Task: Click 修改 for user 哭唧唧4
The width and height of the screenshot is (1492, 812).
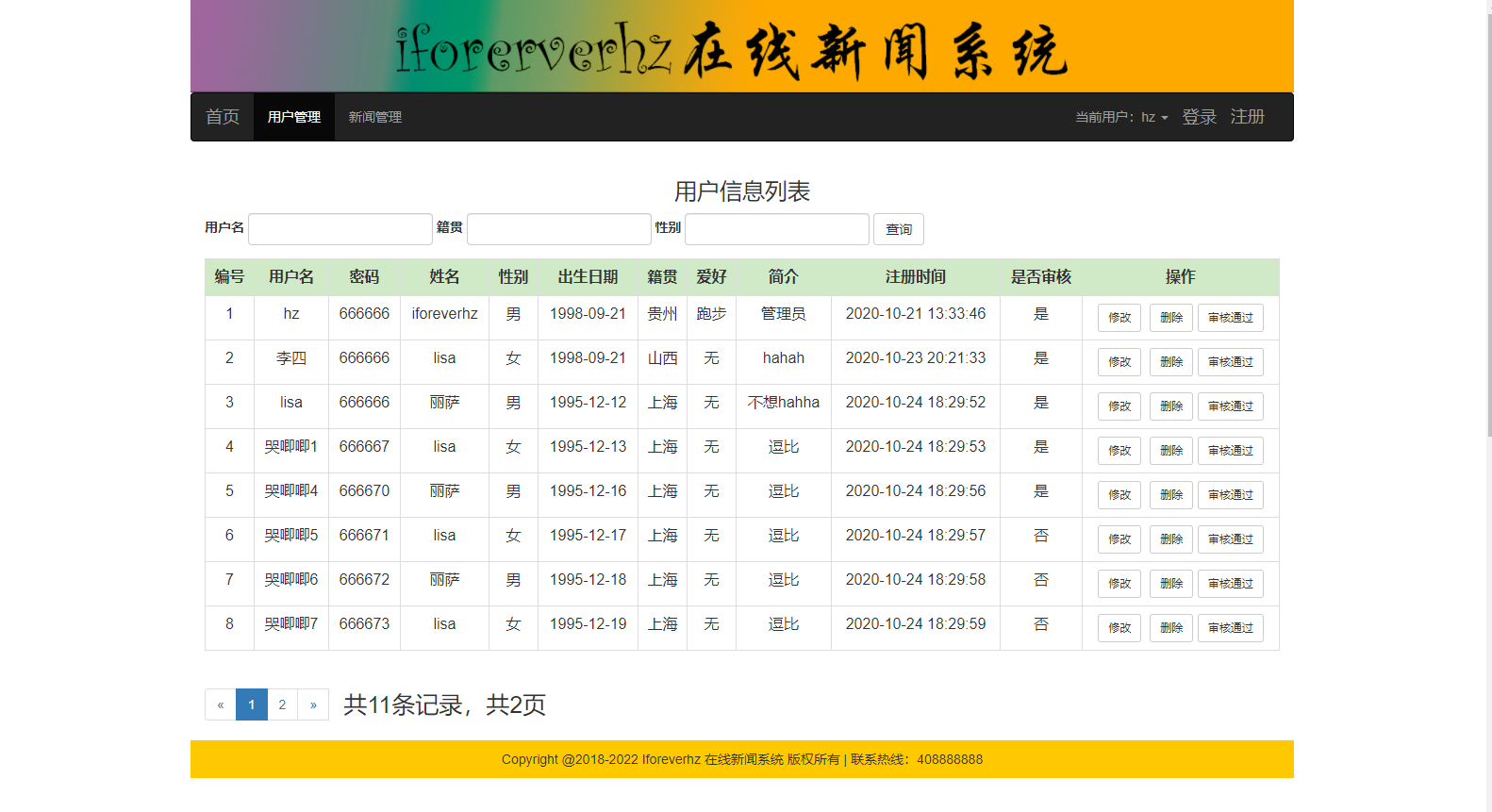Action: (1119, 495)
